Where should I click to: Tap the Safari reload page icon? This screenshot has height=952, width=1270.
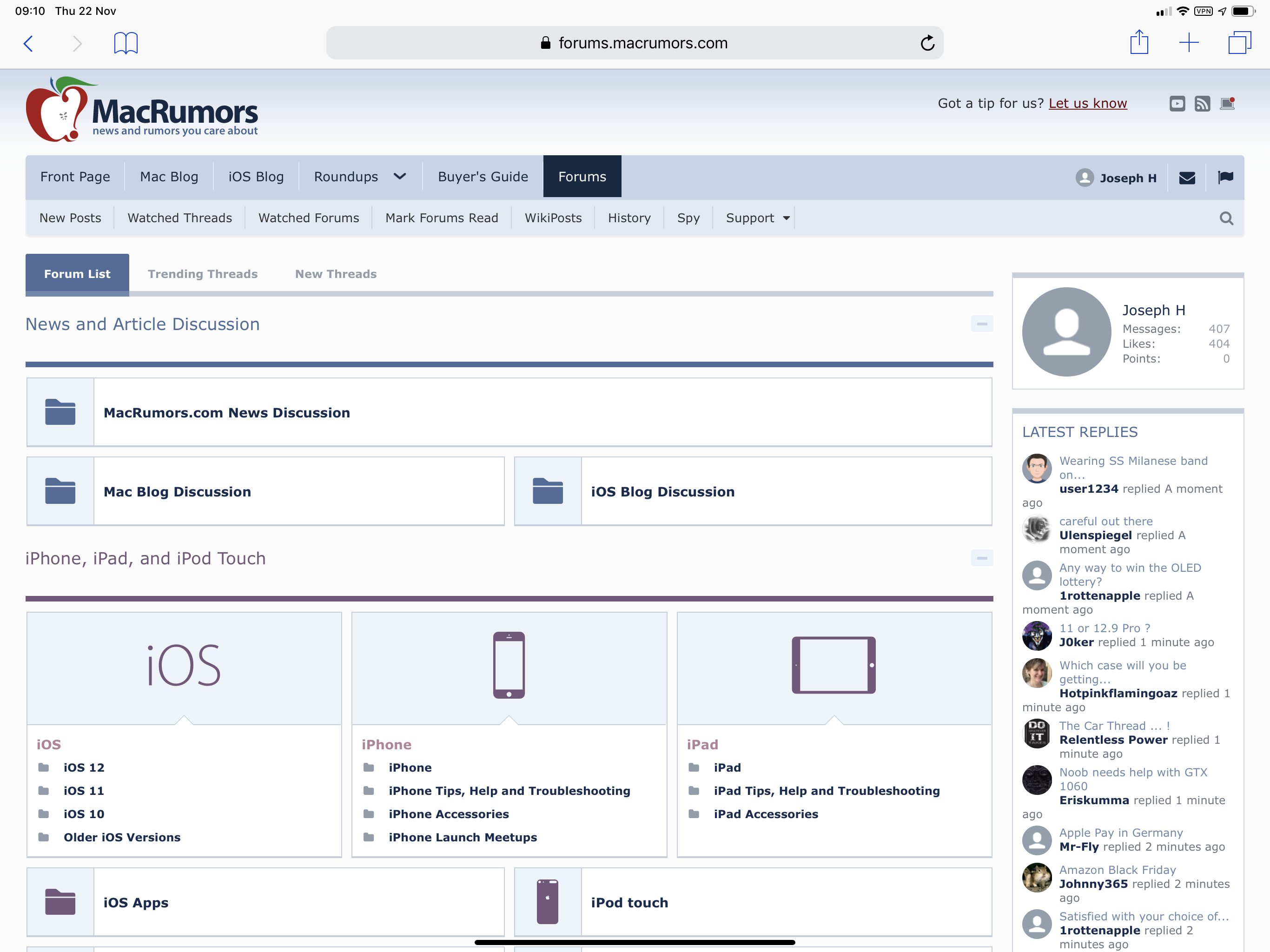pyautogui.click(x=927, y=43)
